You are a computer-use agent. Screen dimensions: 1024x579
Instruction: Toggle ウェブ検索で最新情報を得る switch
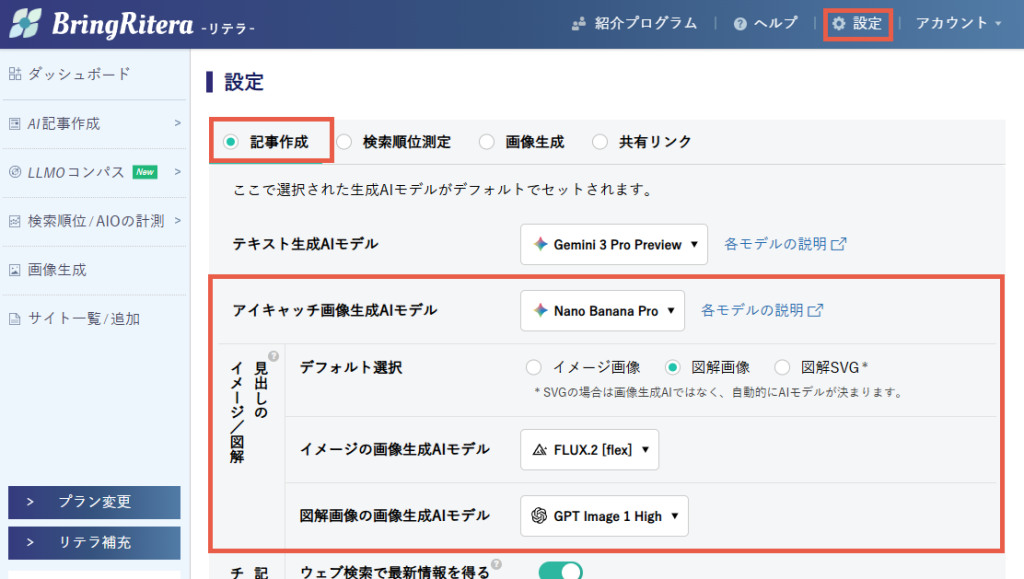[x=560, y=571]
